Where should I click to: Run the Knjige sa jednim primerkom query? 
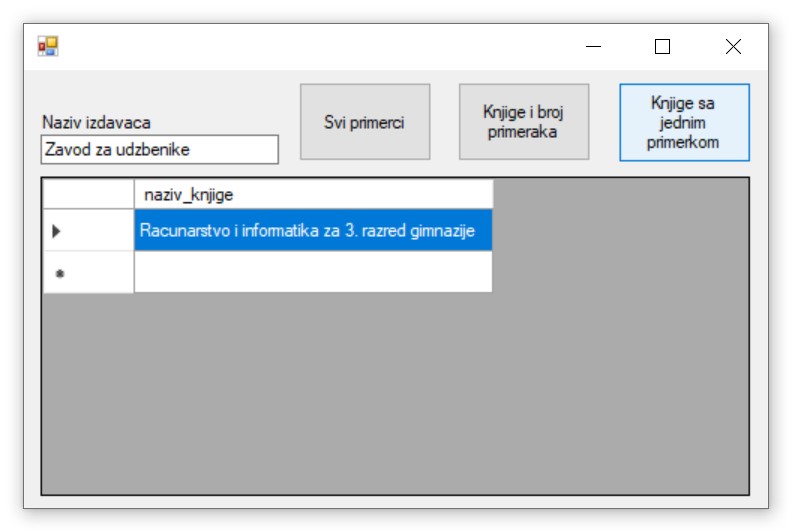point(684,122)
